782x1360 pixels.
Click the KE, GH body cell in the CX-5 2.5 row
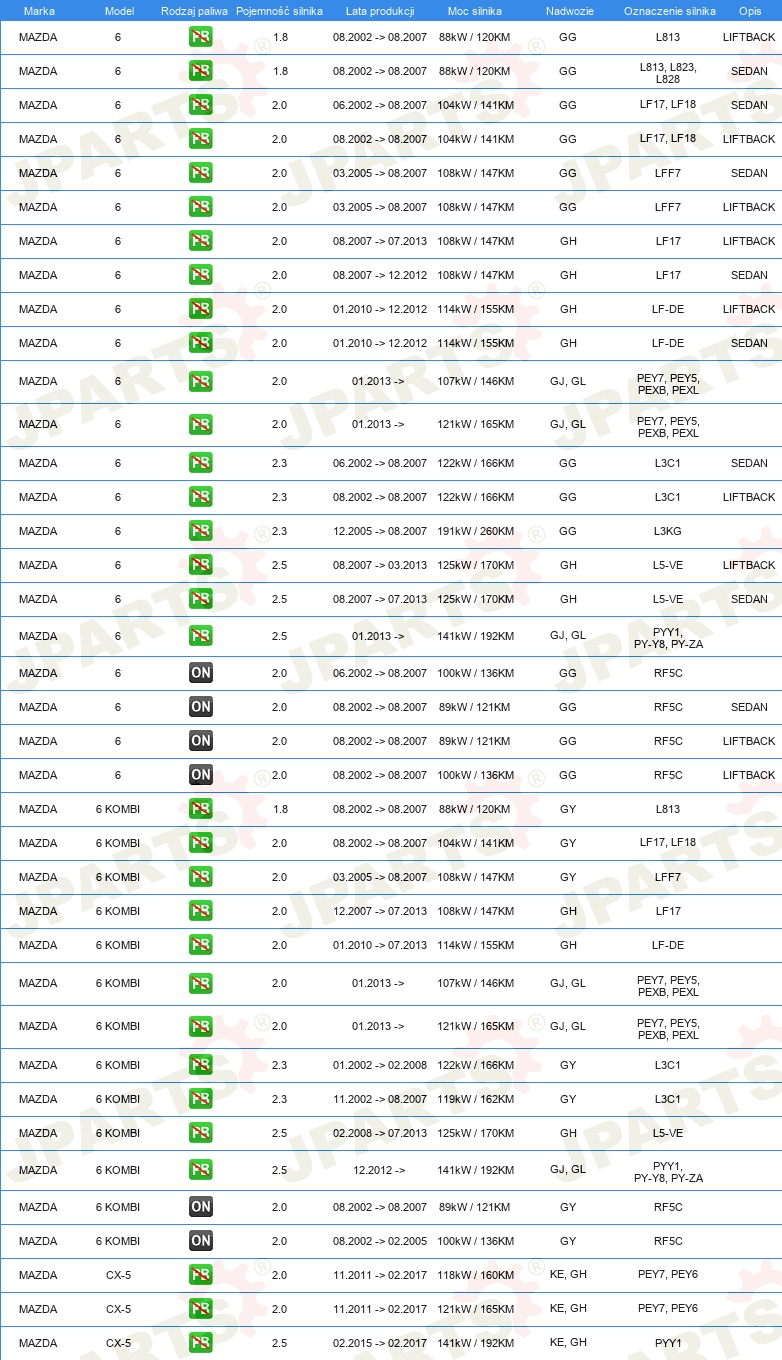click(x=568, y=1342)
